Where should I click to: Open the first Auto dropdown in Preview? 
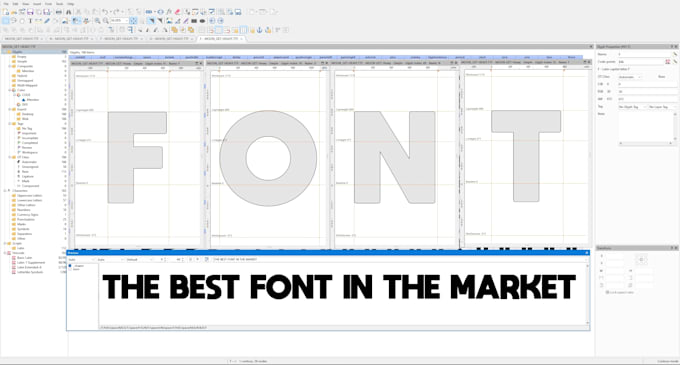click(82, 259)
